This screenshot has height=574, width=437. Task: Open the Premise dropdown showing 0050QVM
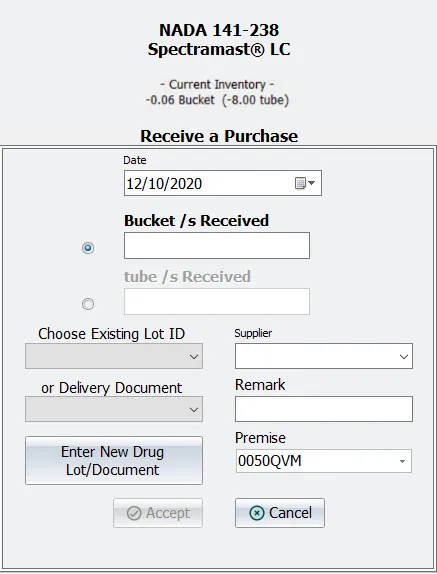click(x=324, y=461)
